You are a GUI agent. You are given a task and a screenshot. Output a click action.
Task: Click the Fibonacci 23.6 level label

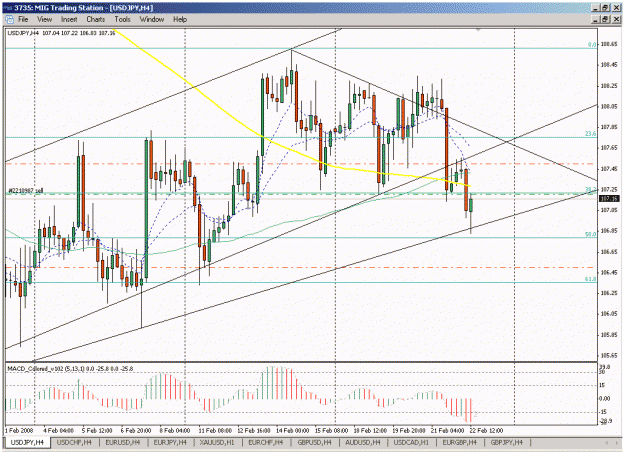pyautogui.click(x=590, y=134)
